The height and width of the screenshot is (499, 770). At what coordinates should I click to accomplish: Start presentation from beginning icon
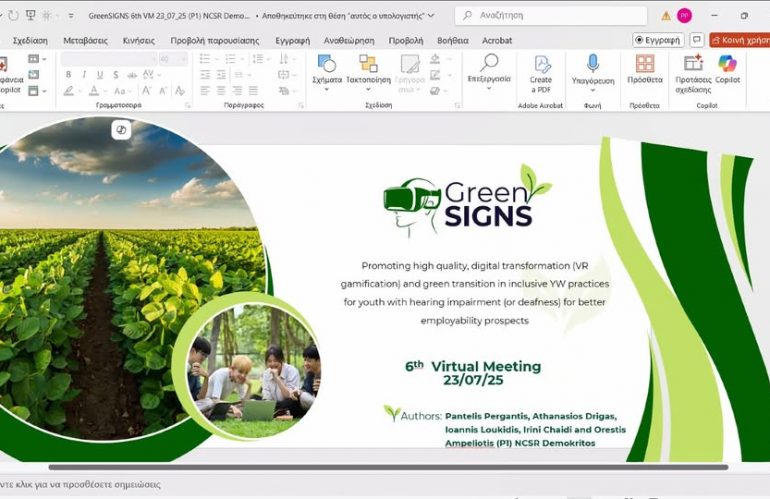tap(30, 15)
